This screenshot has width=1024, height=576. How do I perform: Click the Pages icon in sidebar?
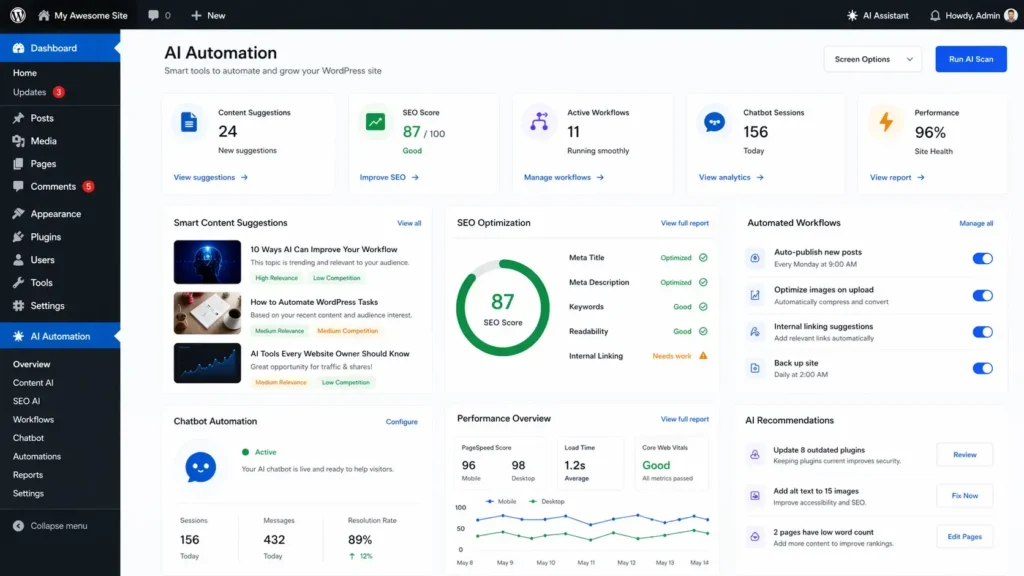tap(18, 164)
